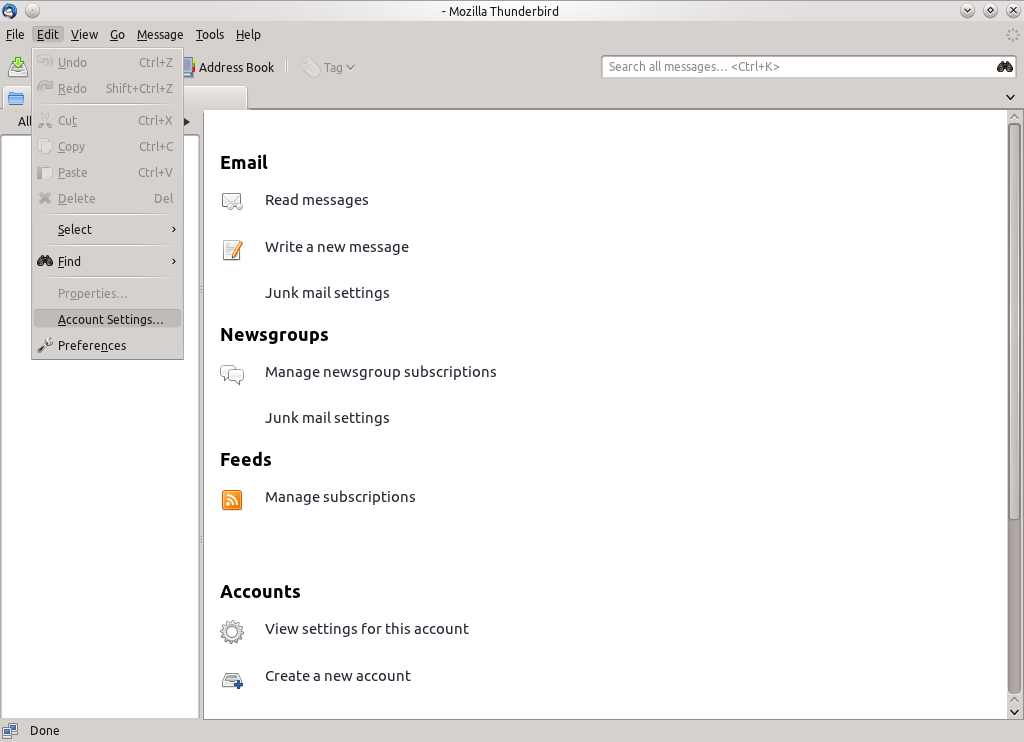Viewport: 1024px width, 742px height.
Task: Choose Paste from the Edit menu
Action: 108,173
